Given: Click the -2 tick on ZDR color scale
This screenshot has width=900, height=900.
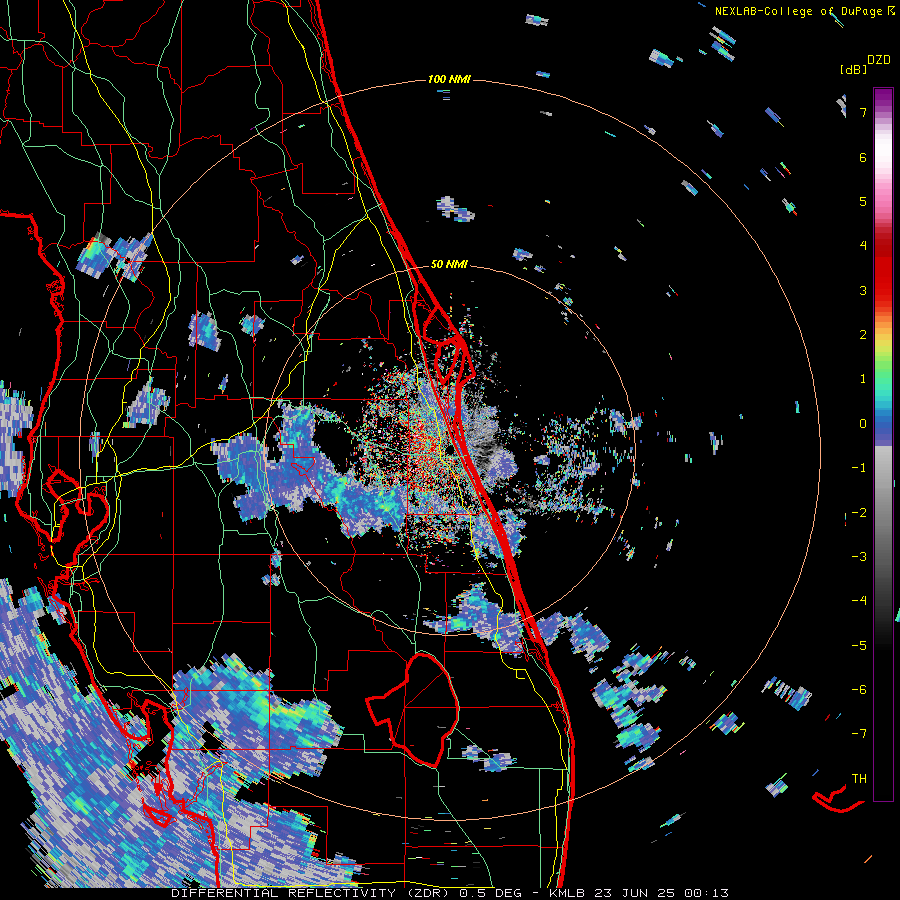Looking at the screenshot, I should click(859, 513).
